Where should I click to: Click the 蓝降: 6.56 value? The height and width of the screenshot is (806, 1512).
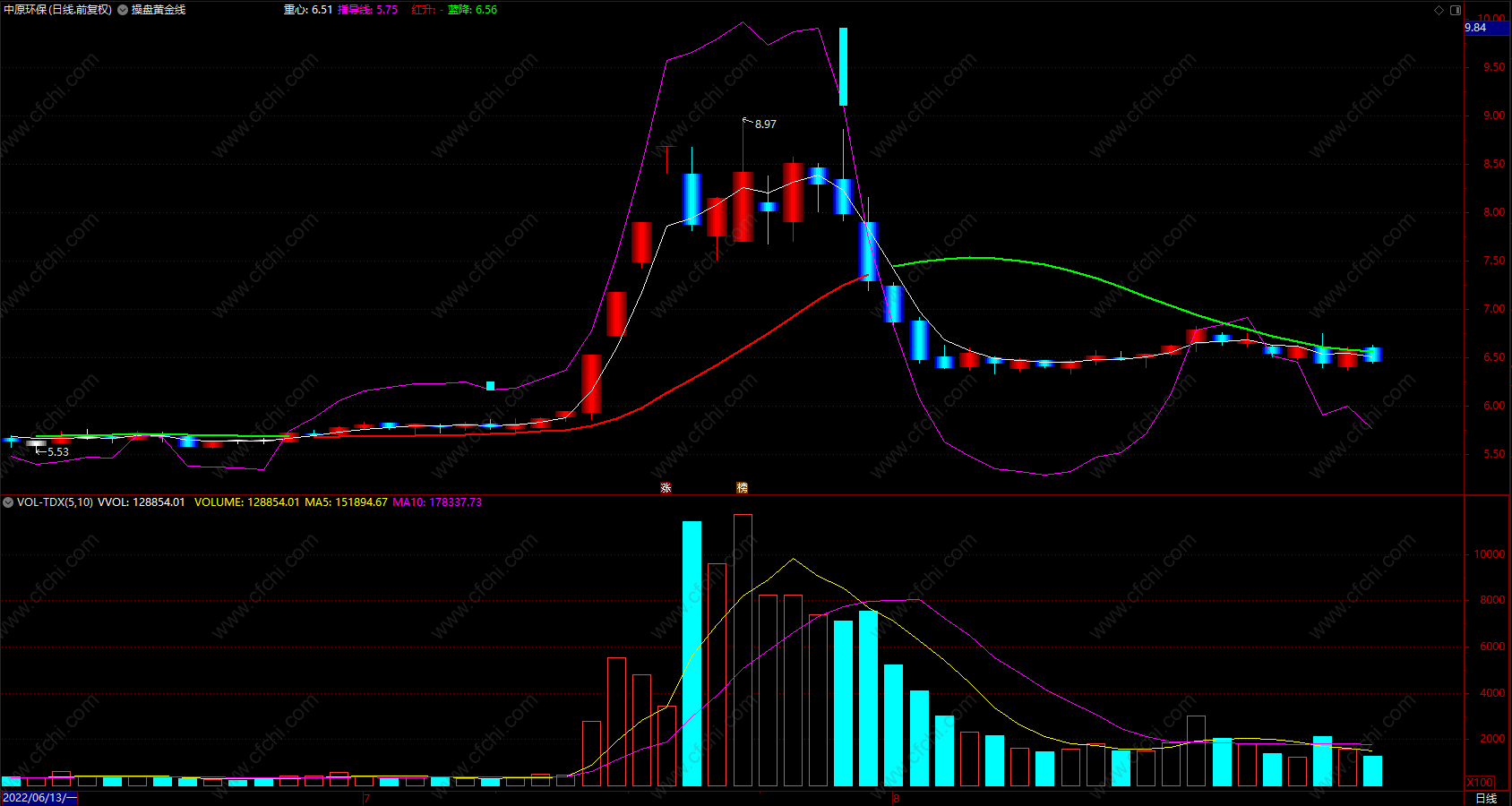coord(472,10)
